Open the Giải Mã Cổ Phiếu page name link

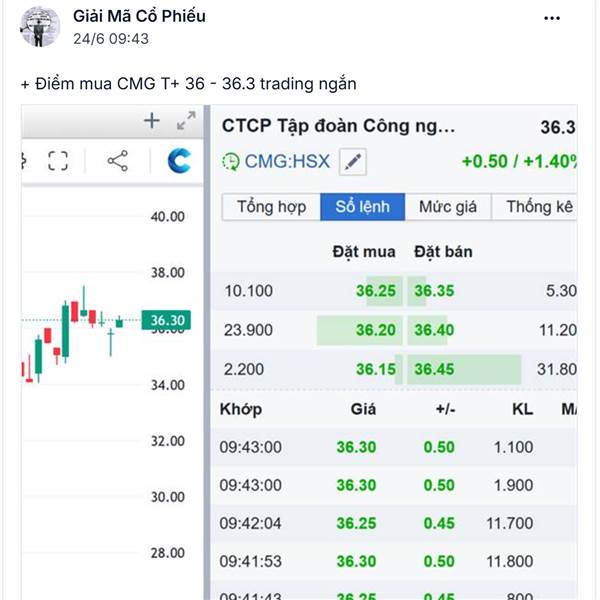[x=139, y=16]
